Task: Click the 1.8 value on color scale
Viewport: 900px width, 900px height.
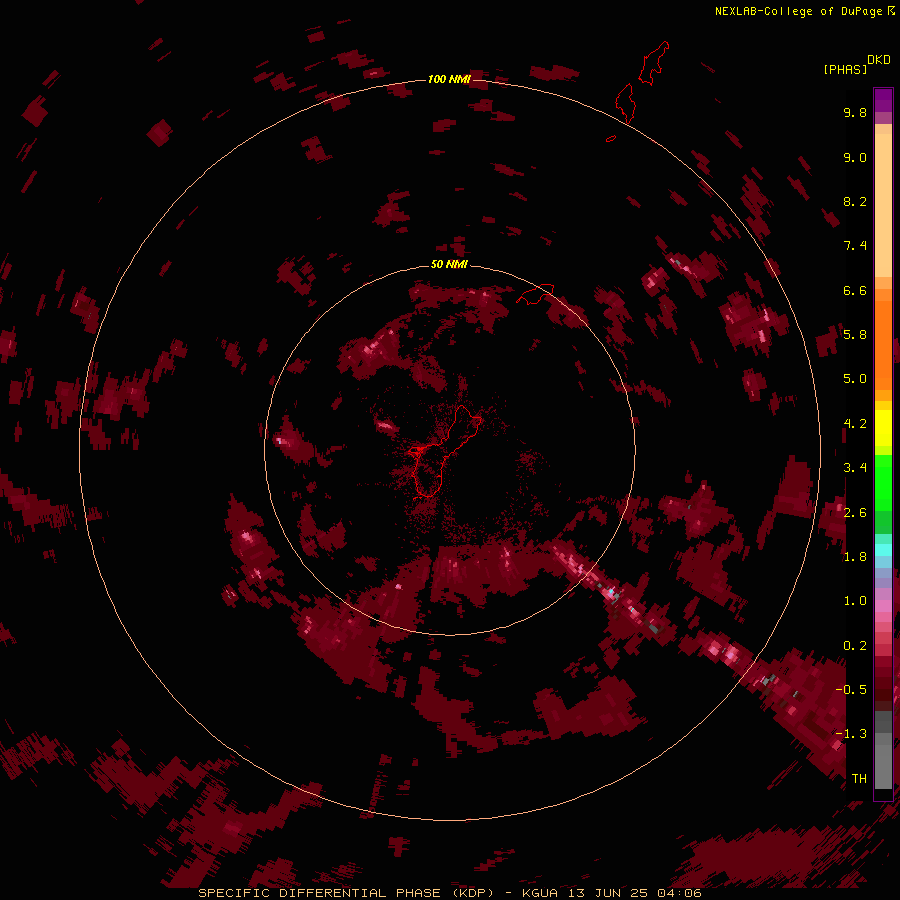Action: (x=855, y=557)
